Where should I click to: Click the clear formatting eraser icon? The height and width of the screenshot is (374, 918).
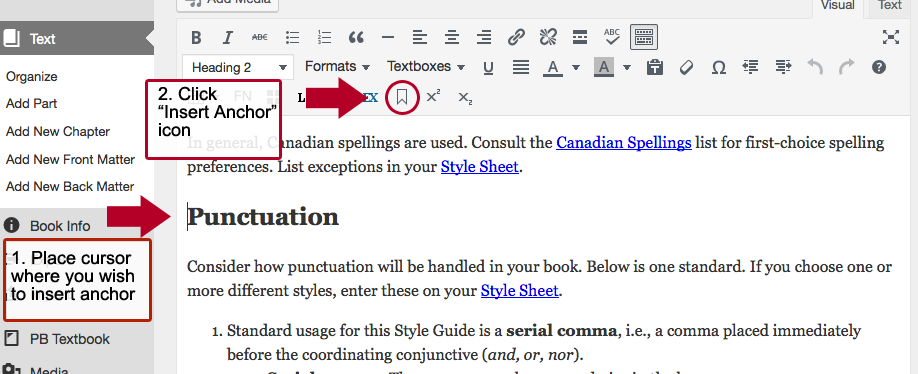click(686, 67)
